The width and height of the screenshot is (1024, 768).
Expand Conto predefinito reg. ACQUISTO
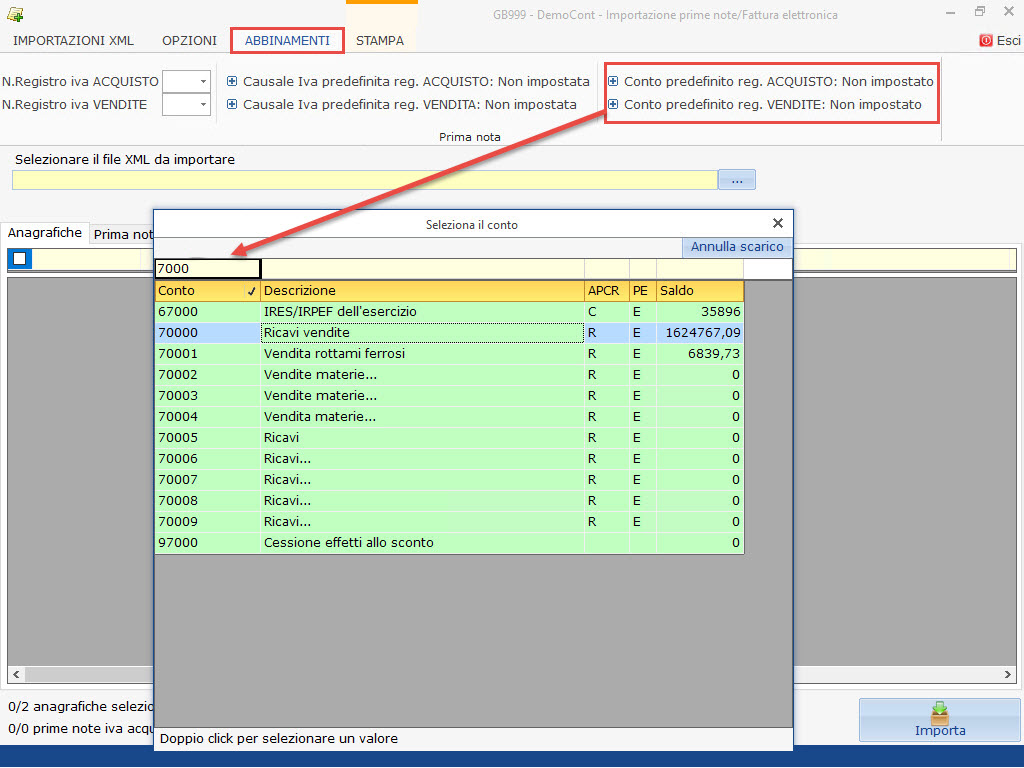tap(614, 82)
